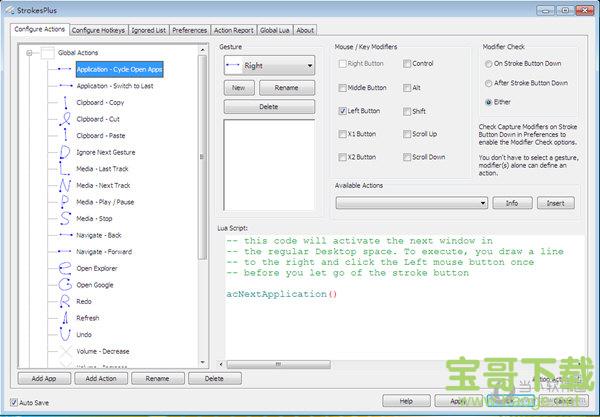Toggle the Auto Save checkbox
This screenshot has height=417, width=600.
(x=14, y=402)
